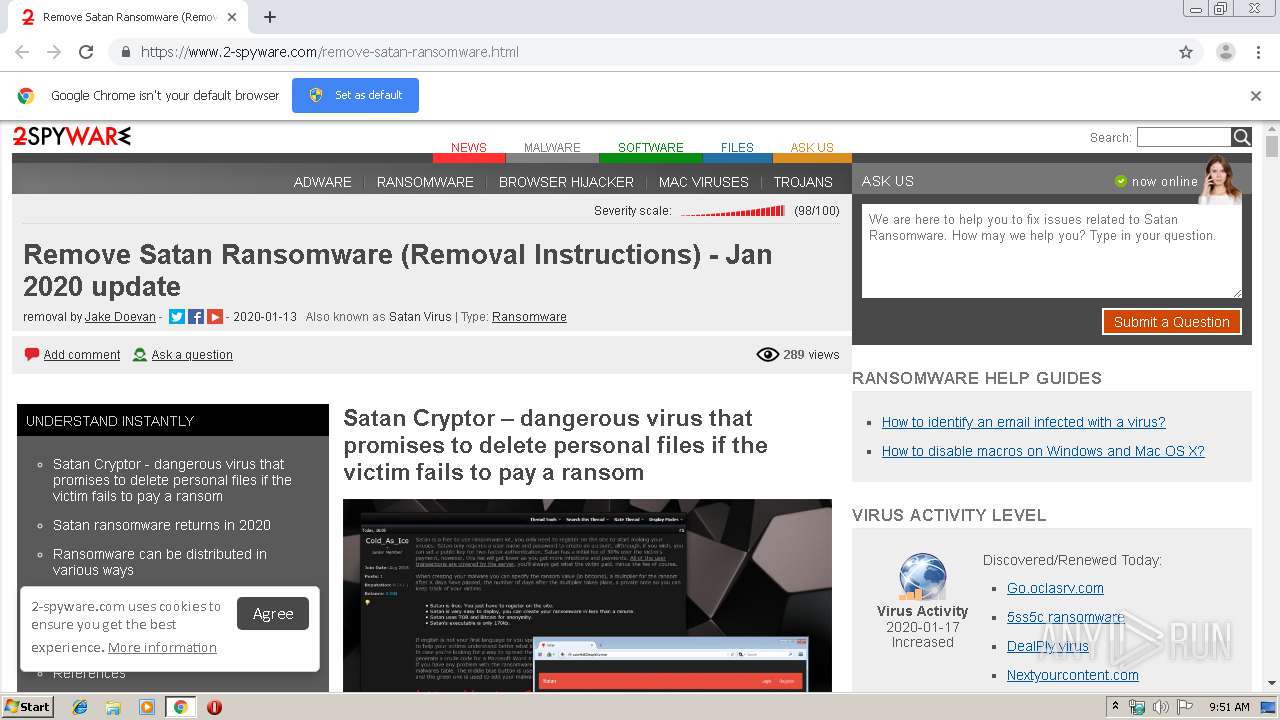Select ADWARE category
The height and width of the screenshot is (720, 1280).
pos(323,182)
